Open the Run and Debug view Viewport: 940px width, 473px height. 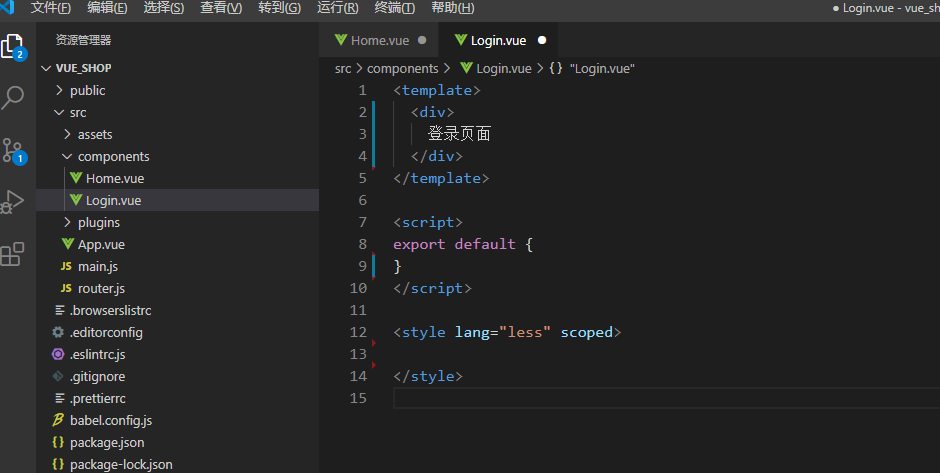12,201
